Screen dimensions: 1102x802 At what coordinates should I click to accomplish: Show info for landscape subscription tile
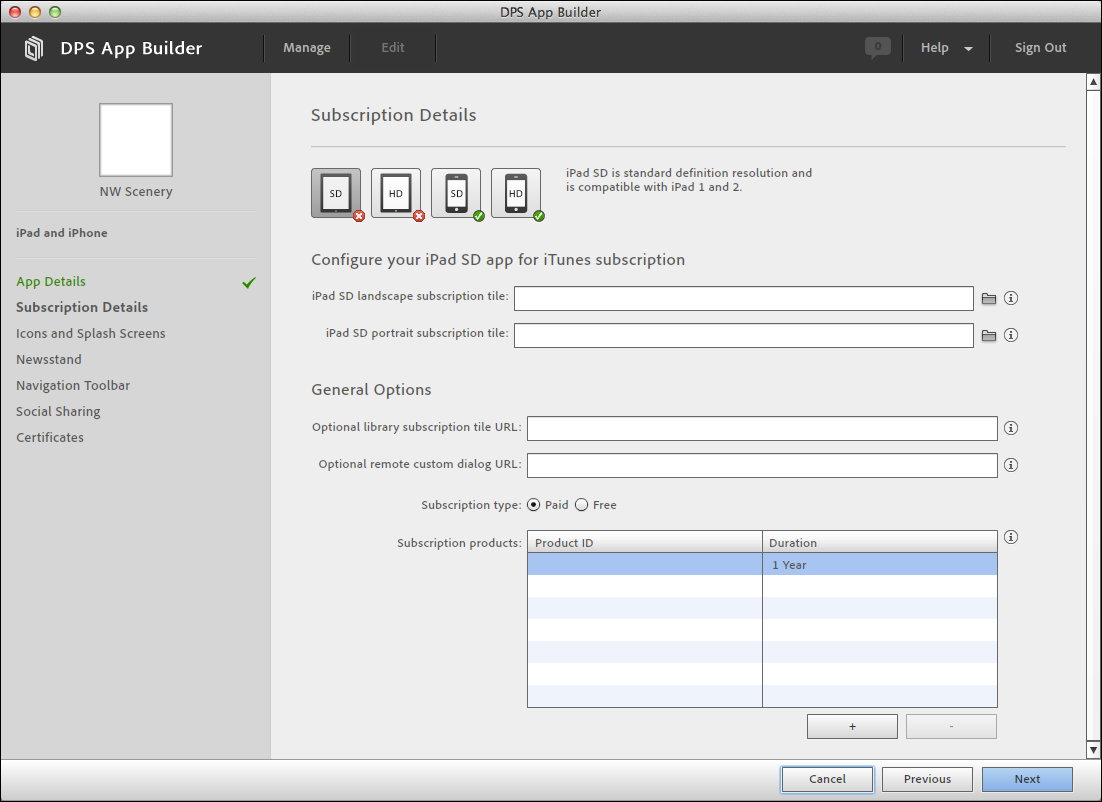(1011, 298)
